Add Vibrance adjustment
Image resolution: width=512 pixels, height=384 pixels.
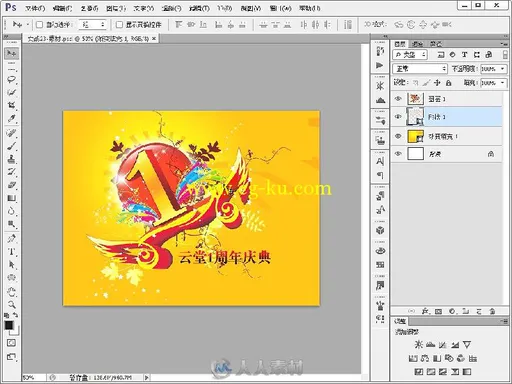(x=467, y=345)
